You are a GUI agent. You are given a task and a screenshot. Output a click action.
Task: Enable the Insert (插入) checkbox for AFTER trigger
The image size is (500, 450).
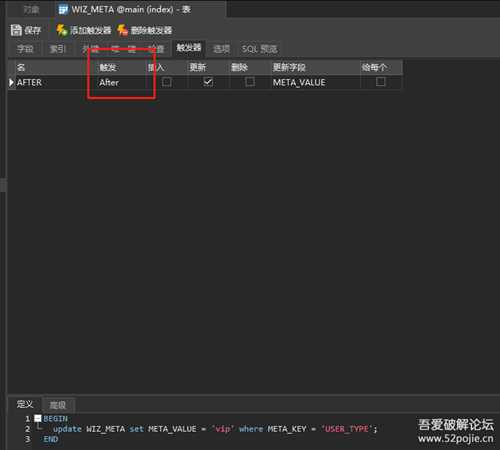pos(167,82)
